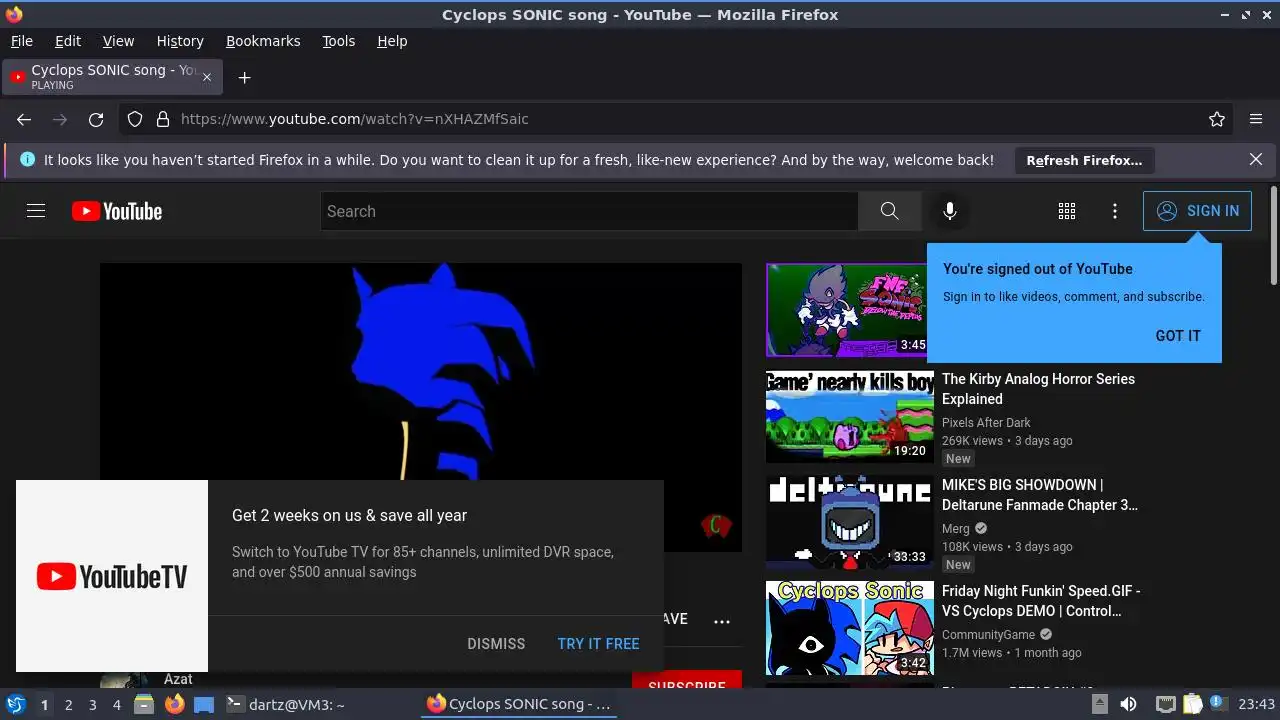1280x720 pixels.
Task: Click the search magnifier button
Action: pos(889,211)
